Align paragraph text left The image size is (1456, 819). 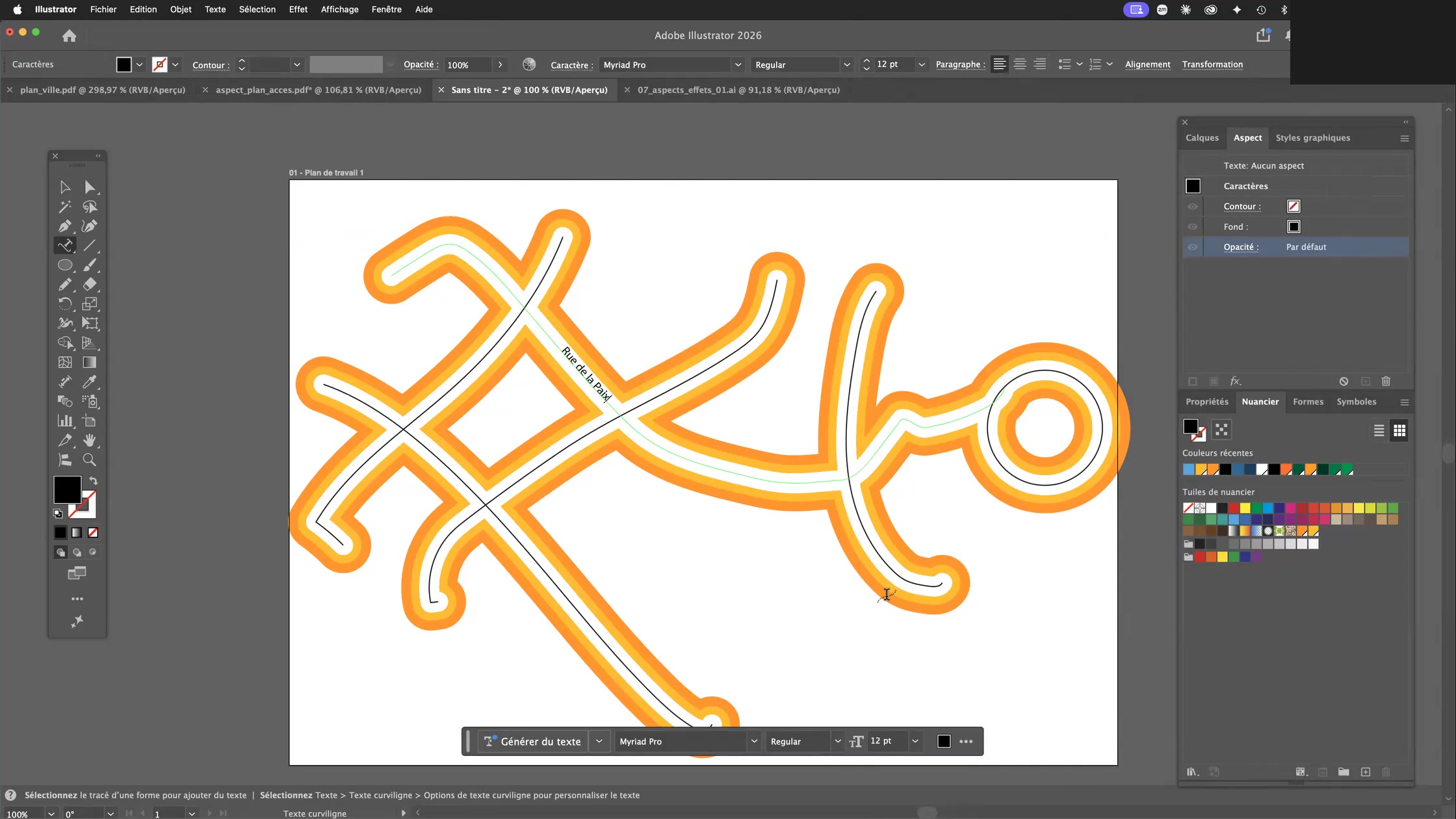[x=1000, y=64]
